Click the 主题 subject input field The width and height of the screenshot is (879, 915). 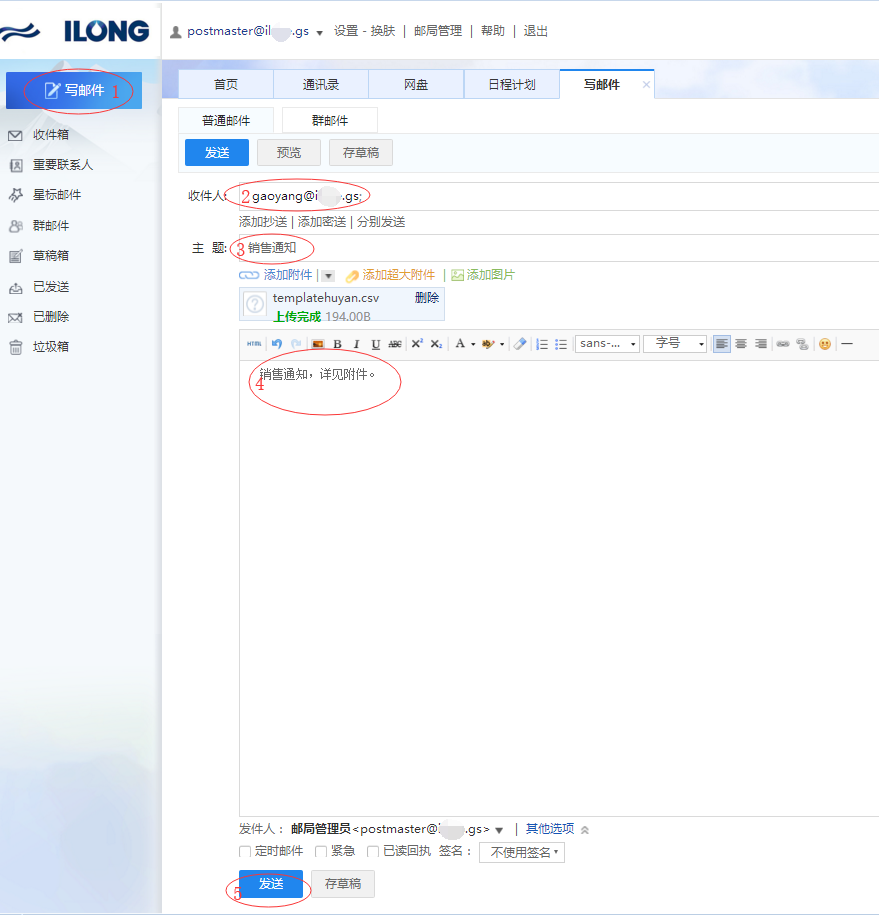click(550, 248)
